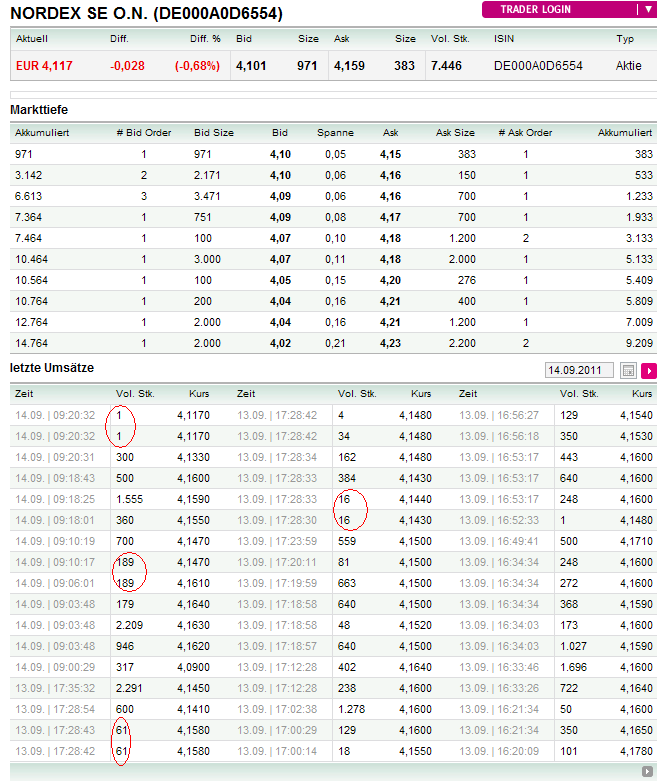Expand the Trader Login dropdown arrow
The width and height of the screenshot is (659, 781).
pyautogui.click(x=648, y=9)
